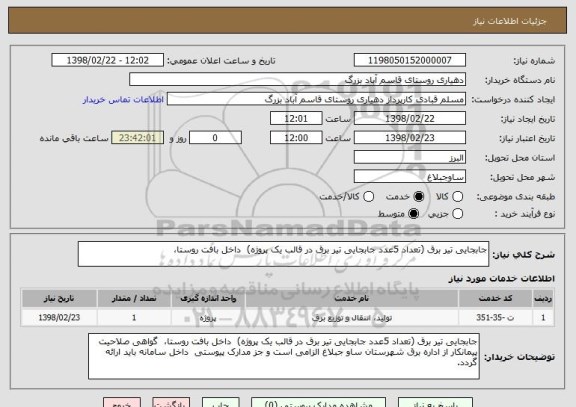Click the جزئیات اطلاعات نیاز header title
The width and height of the screenshot is (576, 407).
pos(510,22)
